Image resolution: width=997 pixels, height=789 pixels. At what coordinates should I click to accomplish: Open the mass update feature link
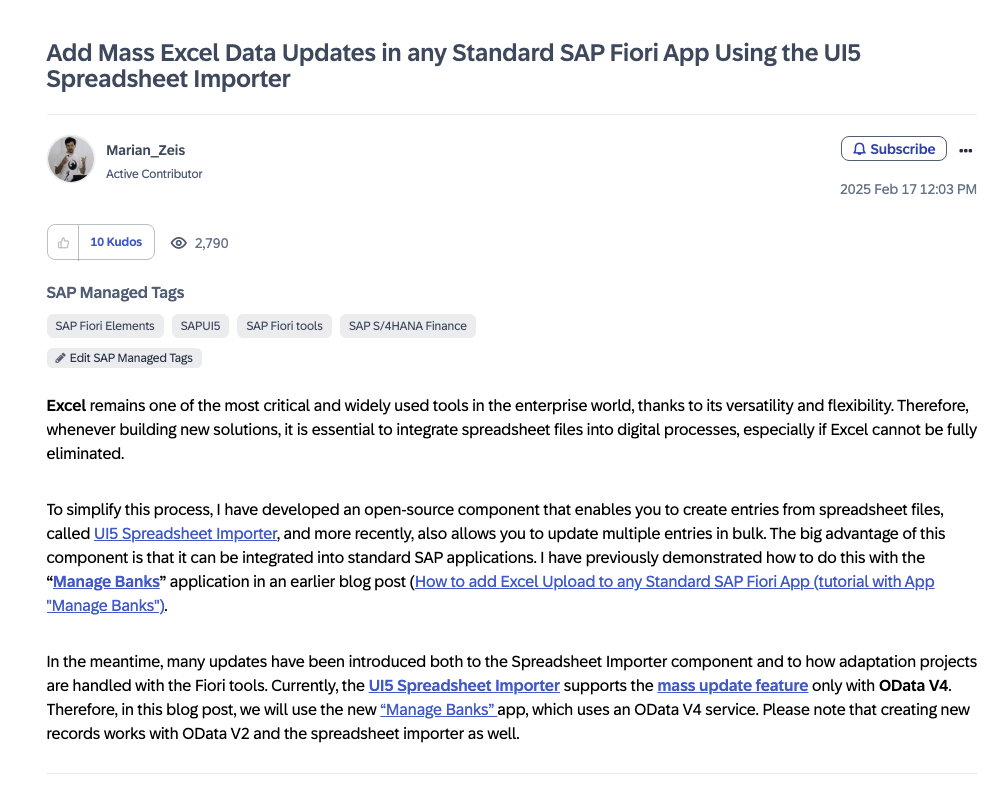(x=732, y=686)
